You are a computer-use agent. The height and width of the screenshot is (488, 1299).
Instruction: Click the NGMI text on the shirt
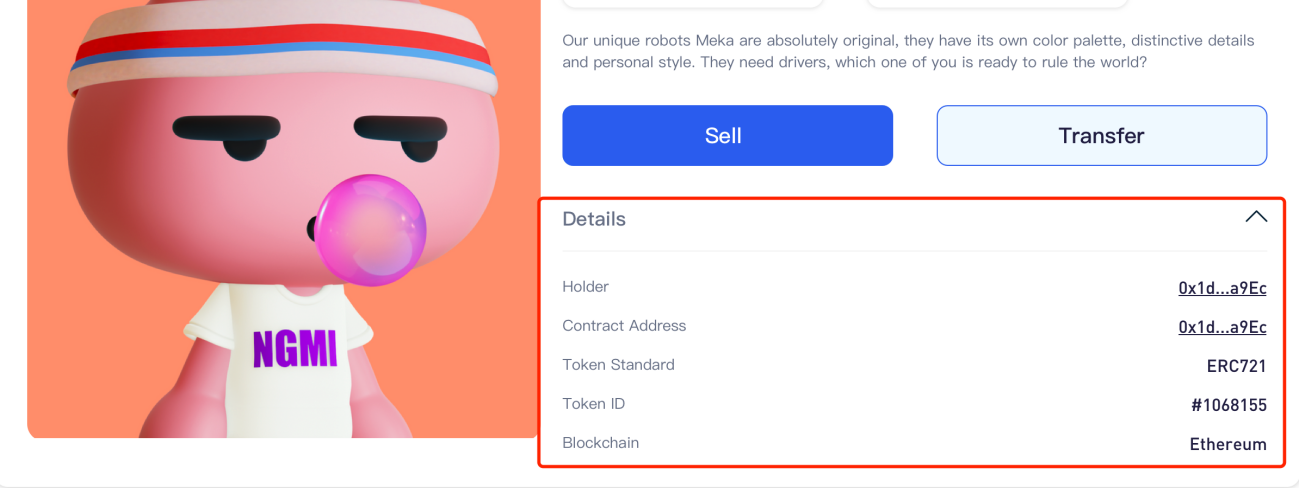tap(295, 349)
